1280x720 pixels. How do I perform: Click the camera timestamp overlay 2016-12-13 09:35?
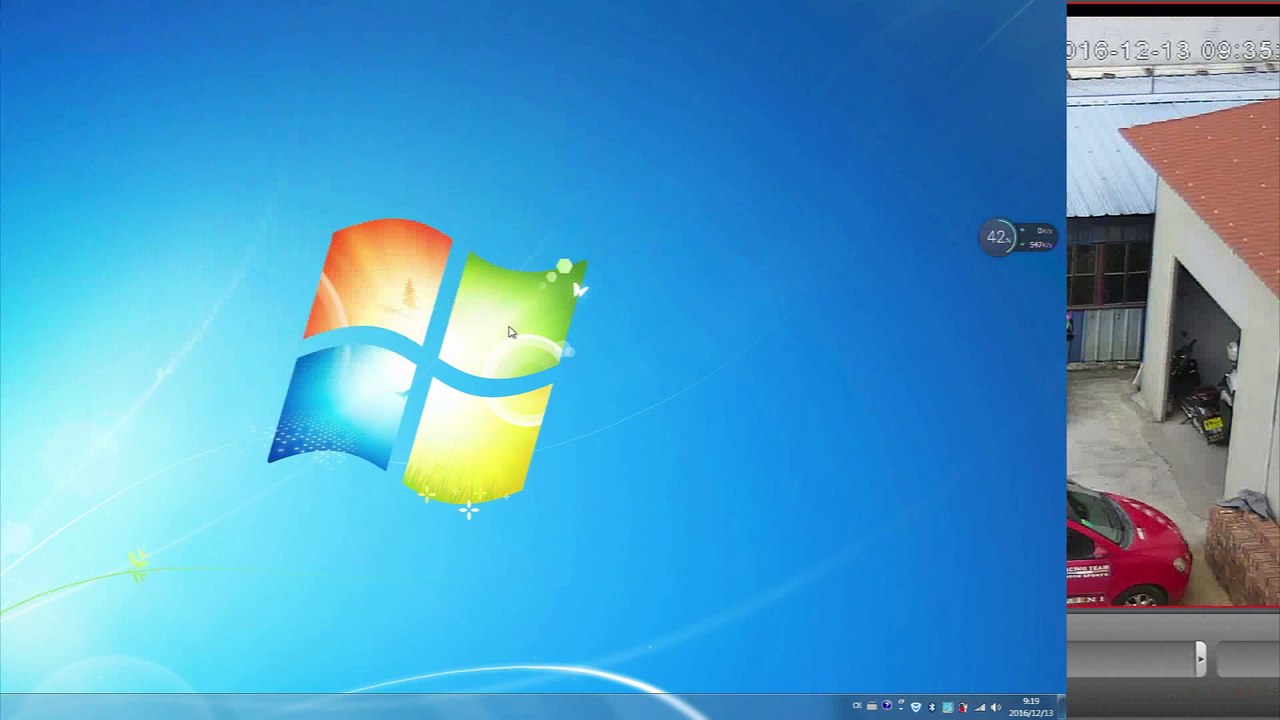click(1173, 51)
